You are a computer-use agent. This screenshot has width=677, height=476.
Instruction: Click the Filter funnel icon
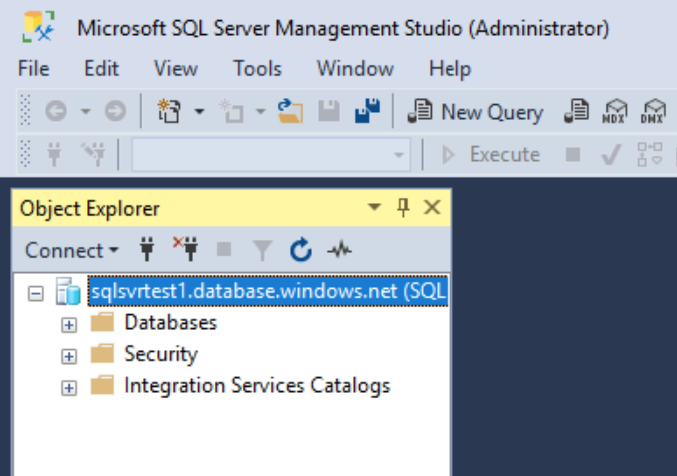tap(262, 251)
